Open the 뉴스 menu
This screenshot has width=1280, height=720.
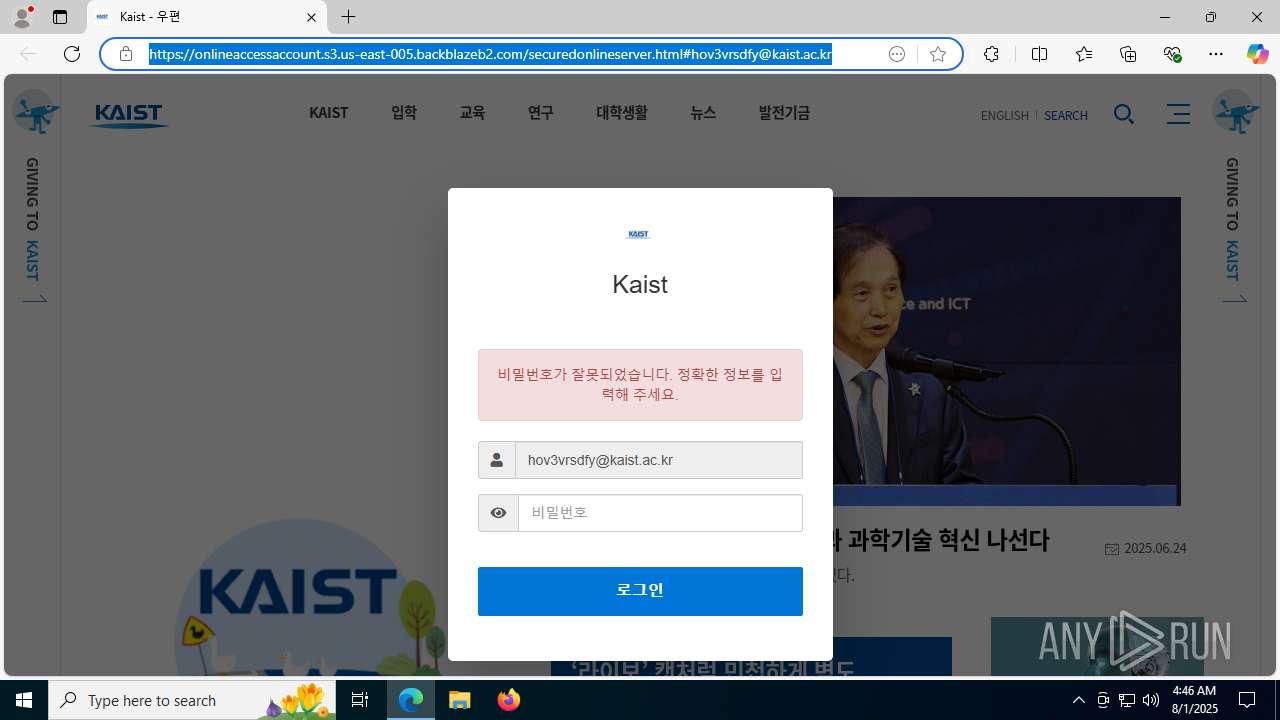point(703,113)
